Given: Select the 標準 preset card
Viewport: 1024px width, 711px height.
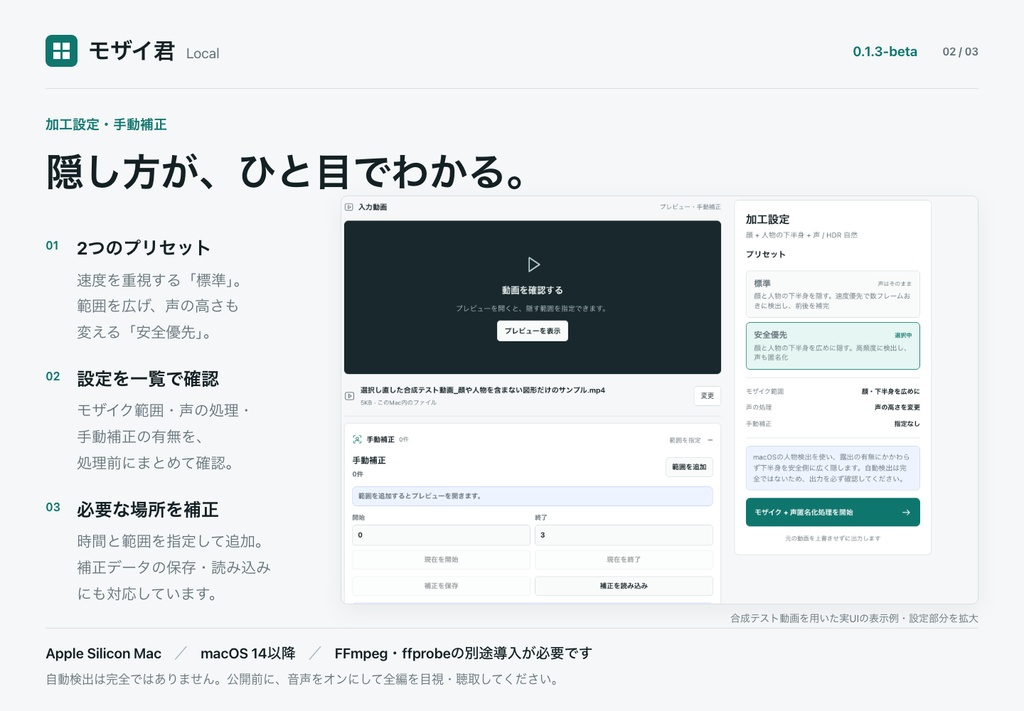Looking at the screenshot, I should [x=833, y=294].
